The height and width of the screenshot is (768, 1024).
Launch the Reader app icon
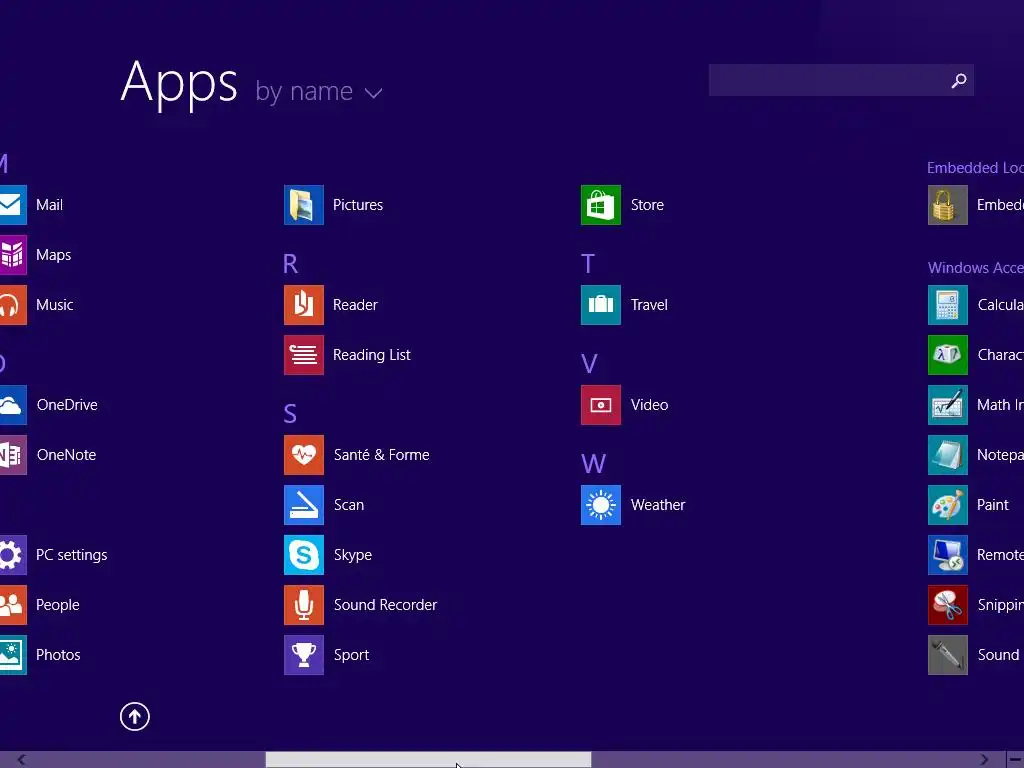click(304, 305)
